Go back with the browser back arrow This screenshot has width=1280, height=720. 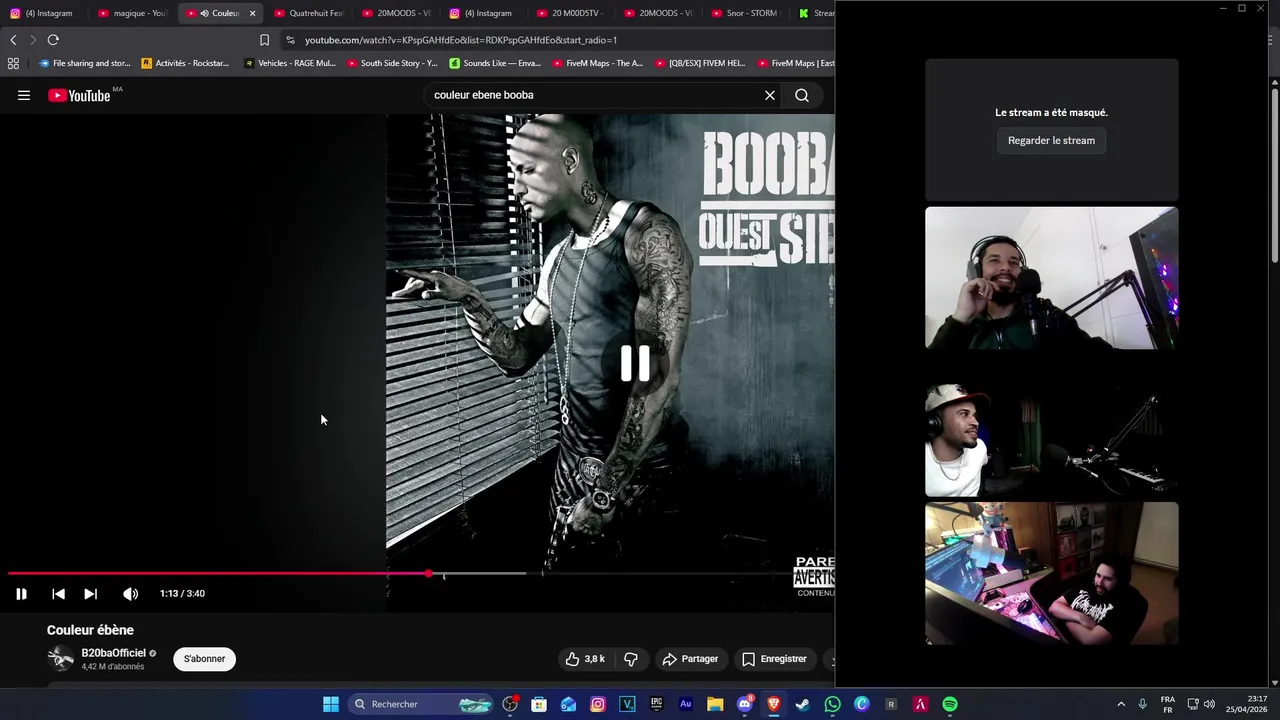coord(13,40)
